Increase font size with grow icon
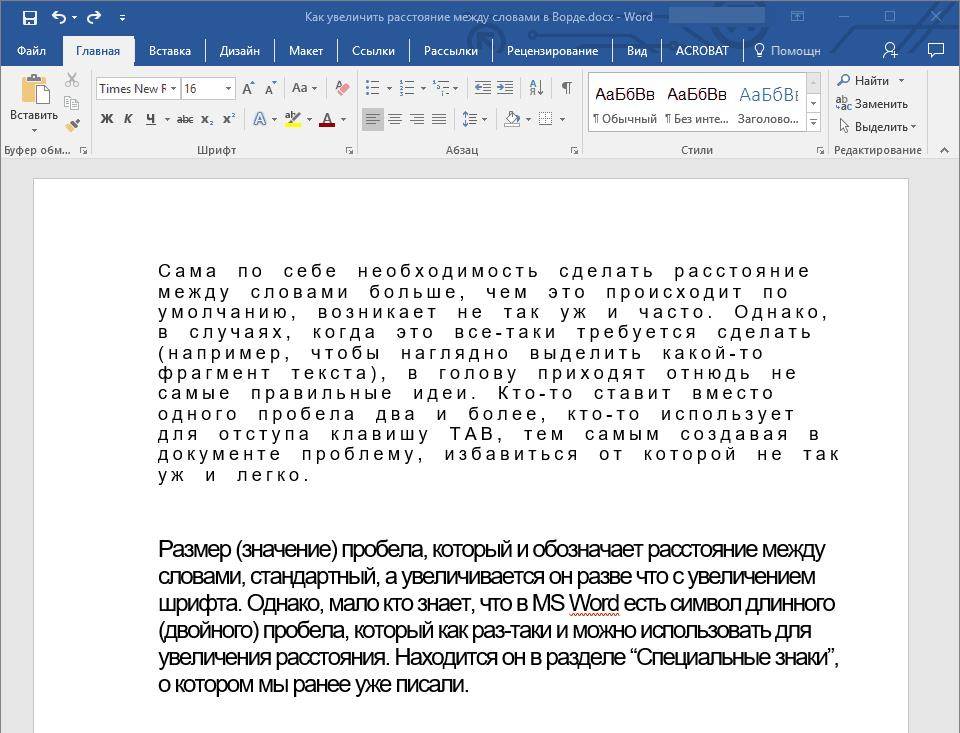 [249, 88]
